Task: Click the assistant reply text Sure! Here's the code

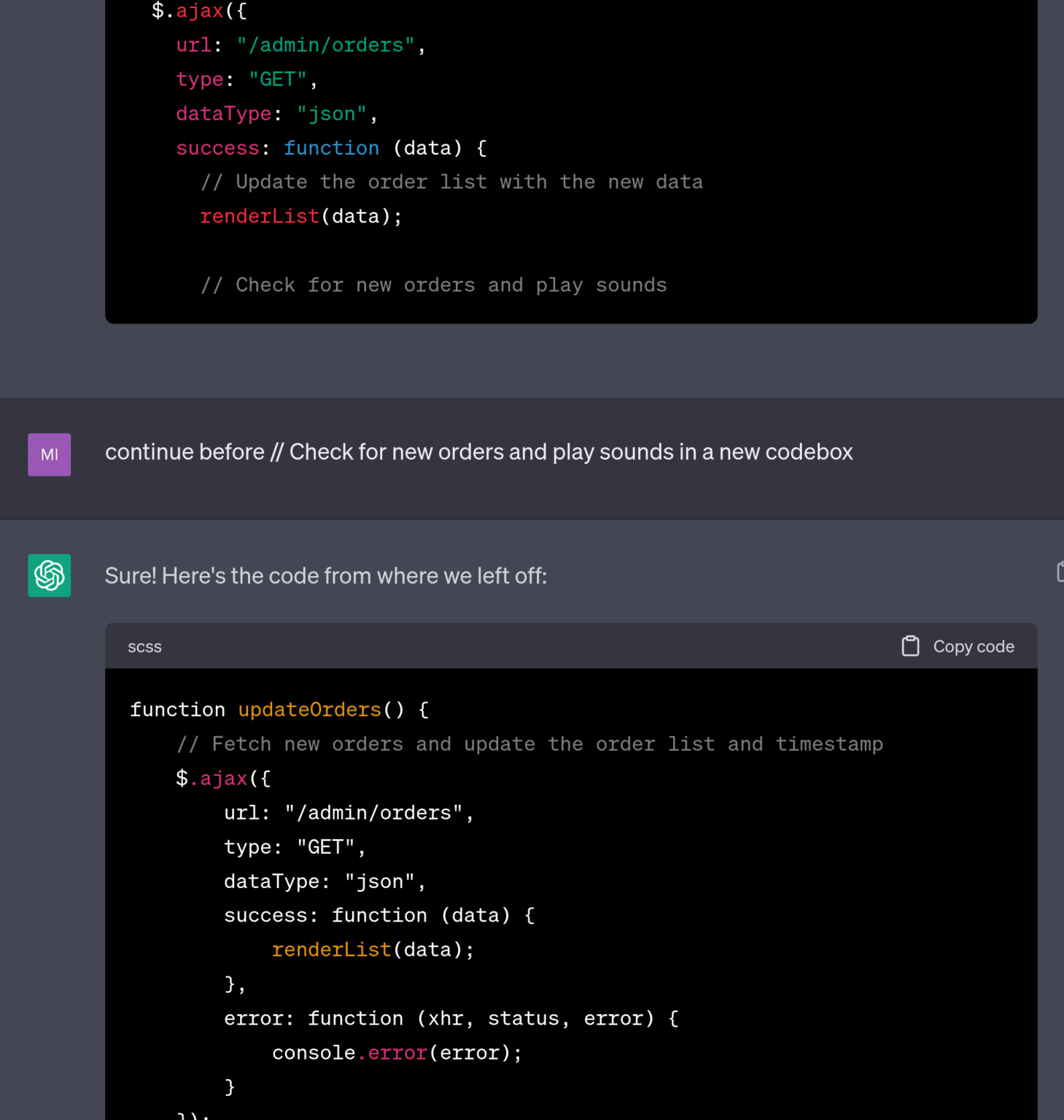Action: click(x=327, y=575)
